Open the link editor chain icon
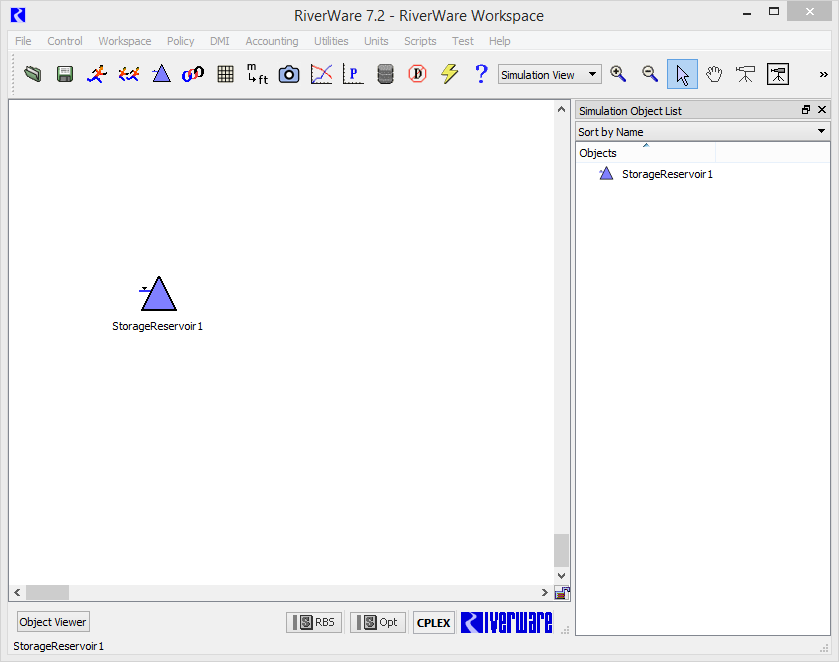The image size is (839, 662). [x=193, y=74]
